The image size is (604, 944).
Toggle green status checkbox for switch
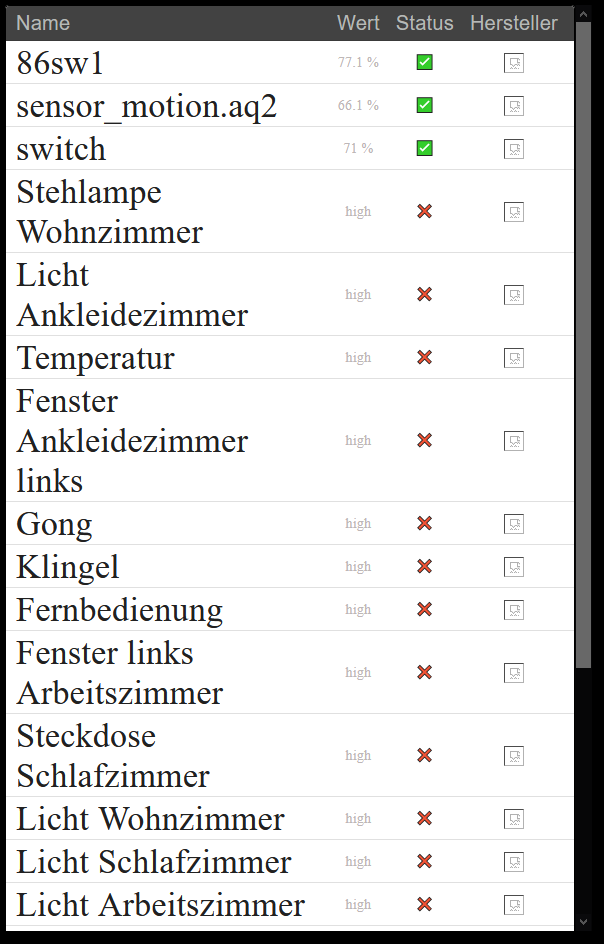pos(425,148)
